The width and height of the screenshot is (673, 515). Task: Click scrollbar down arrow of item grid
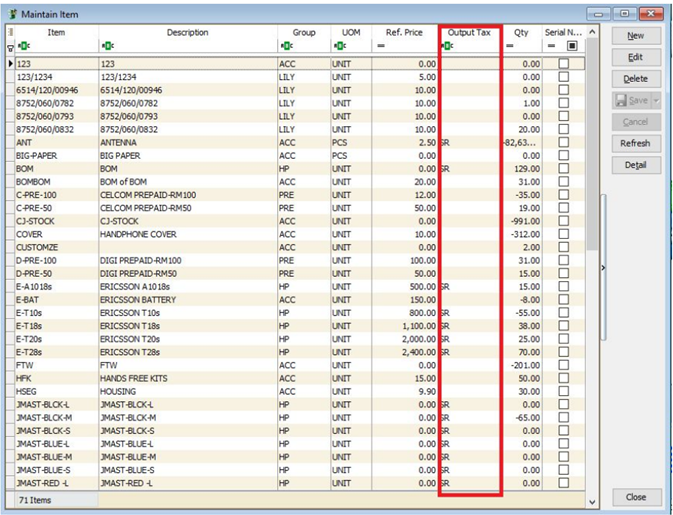click(x=591, y=500)
